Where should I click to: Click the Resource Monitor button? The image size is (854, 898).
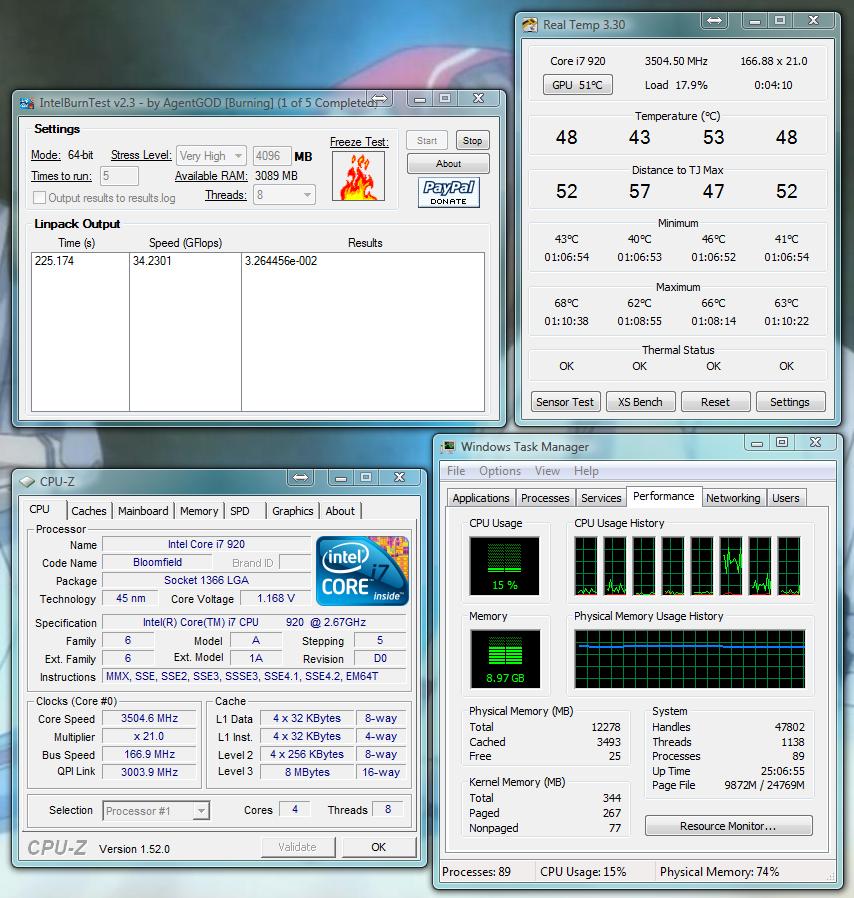tap(728, 826)
